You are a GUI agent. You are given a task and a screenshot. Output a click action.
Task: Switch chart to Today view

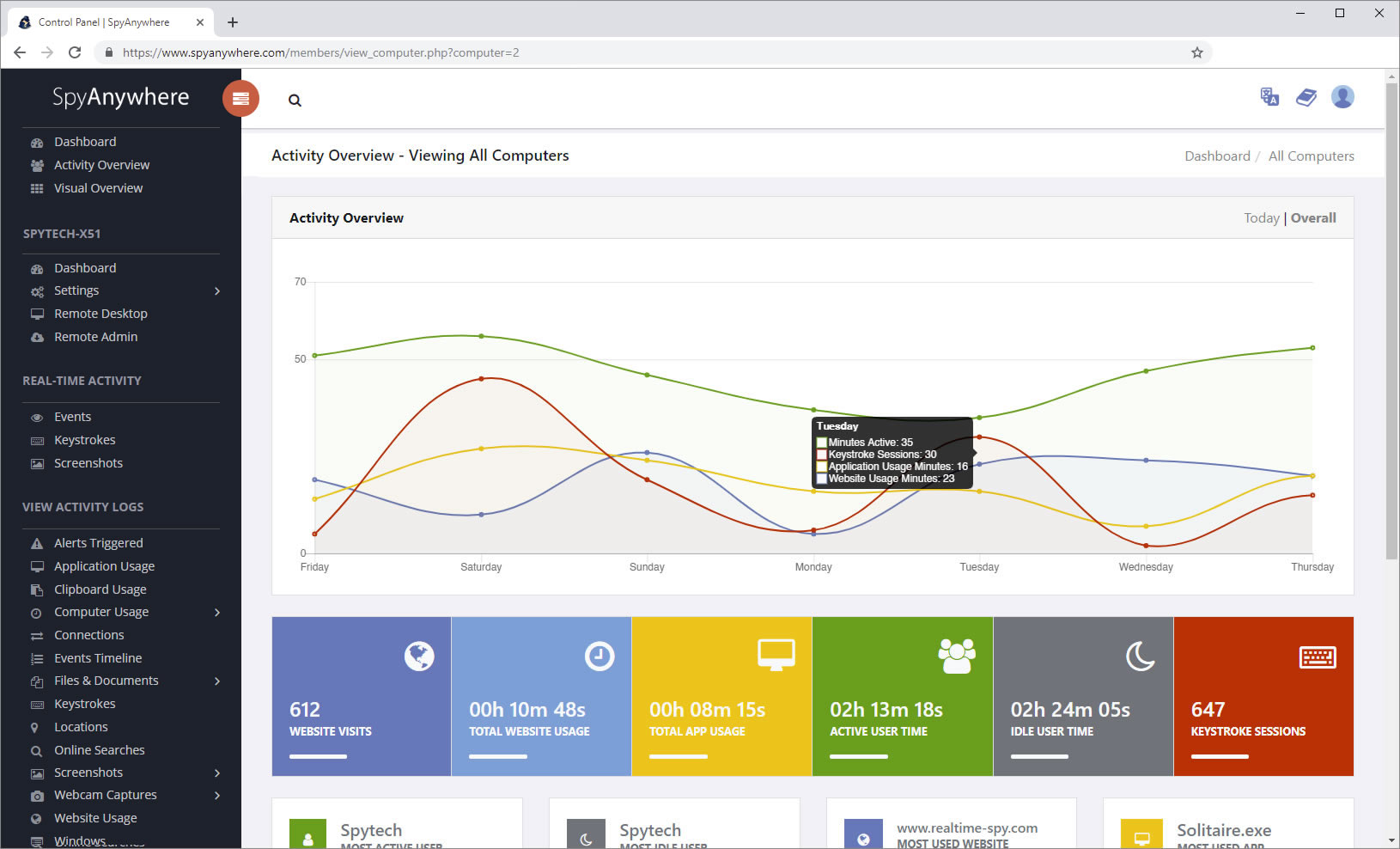click(1261, 218)
